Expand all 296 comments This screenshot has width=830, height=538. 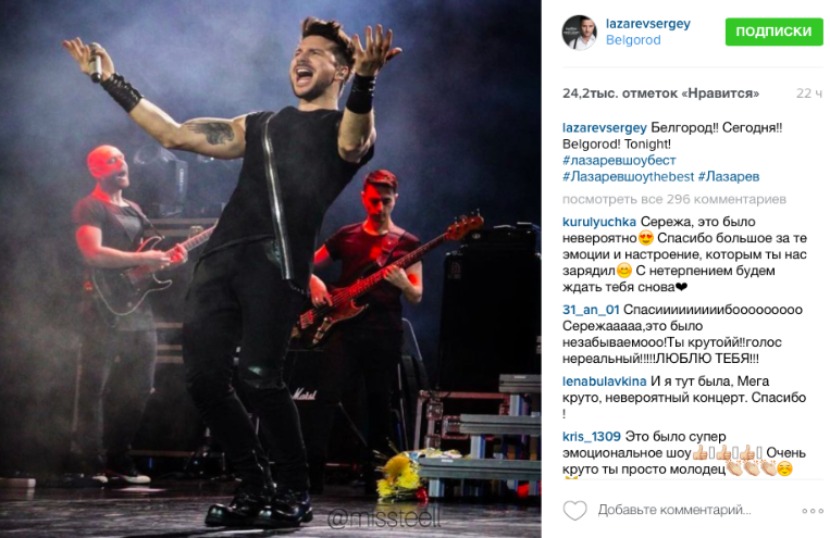(x=674, y=200)
